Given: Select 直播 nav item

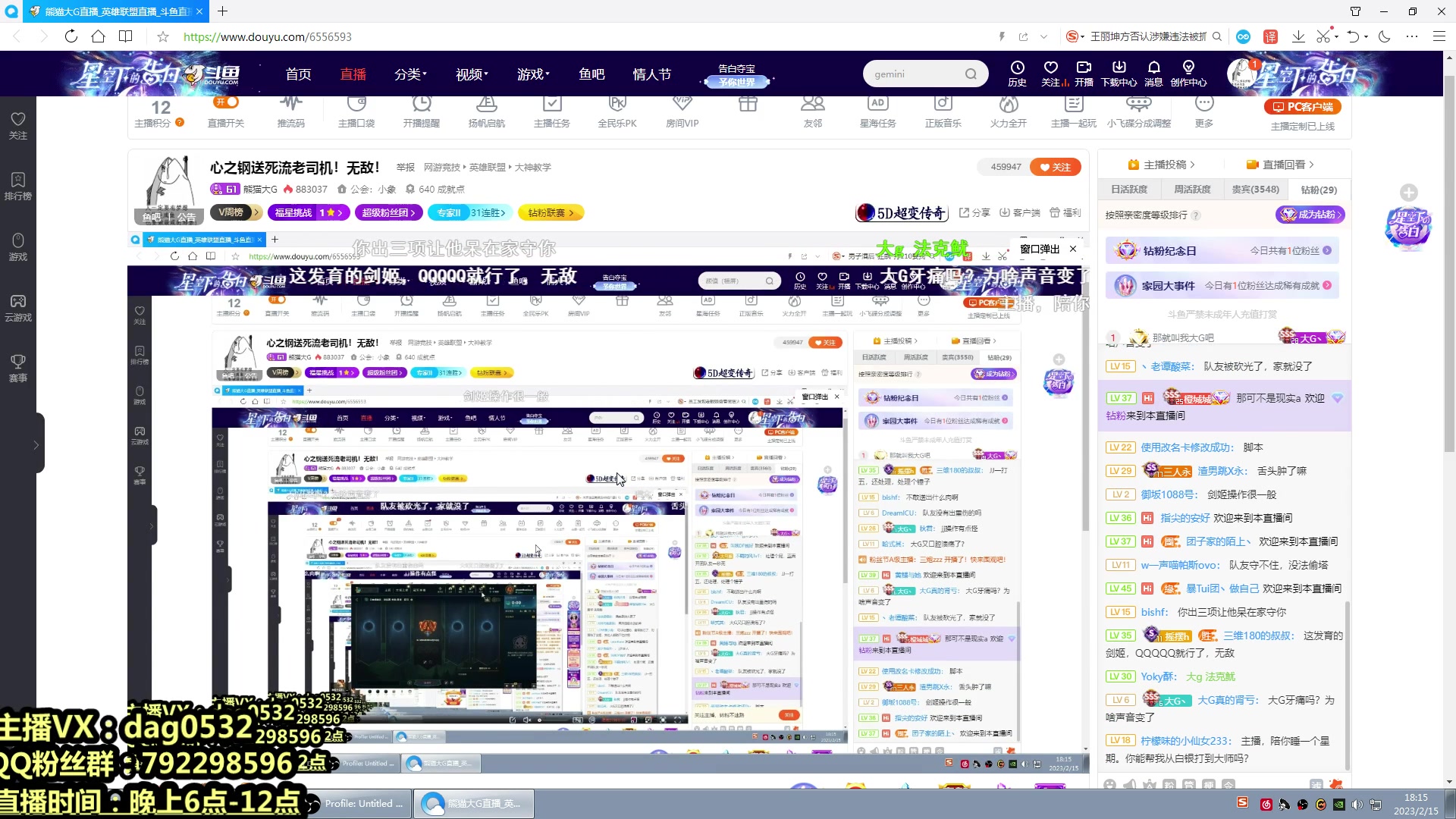Looking at the screenshot, I should point(353,74).
